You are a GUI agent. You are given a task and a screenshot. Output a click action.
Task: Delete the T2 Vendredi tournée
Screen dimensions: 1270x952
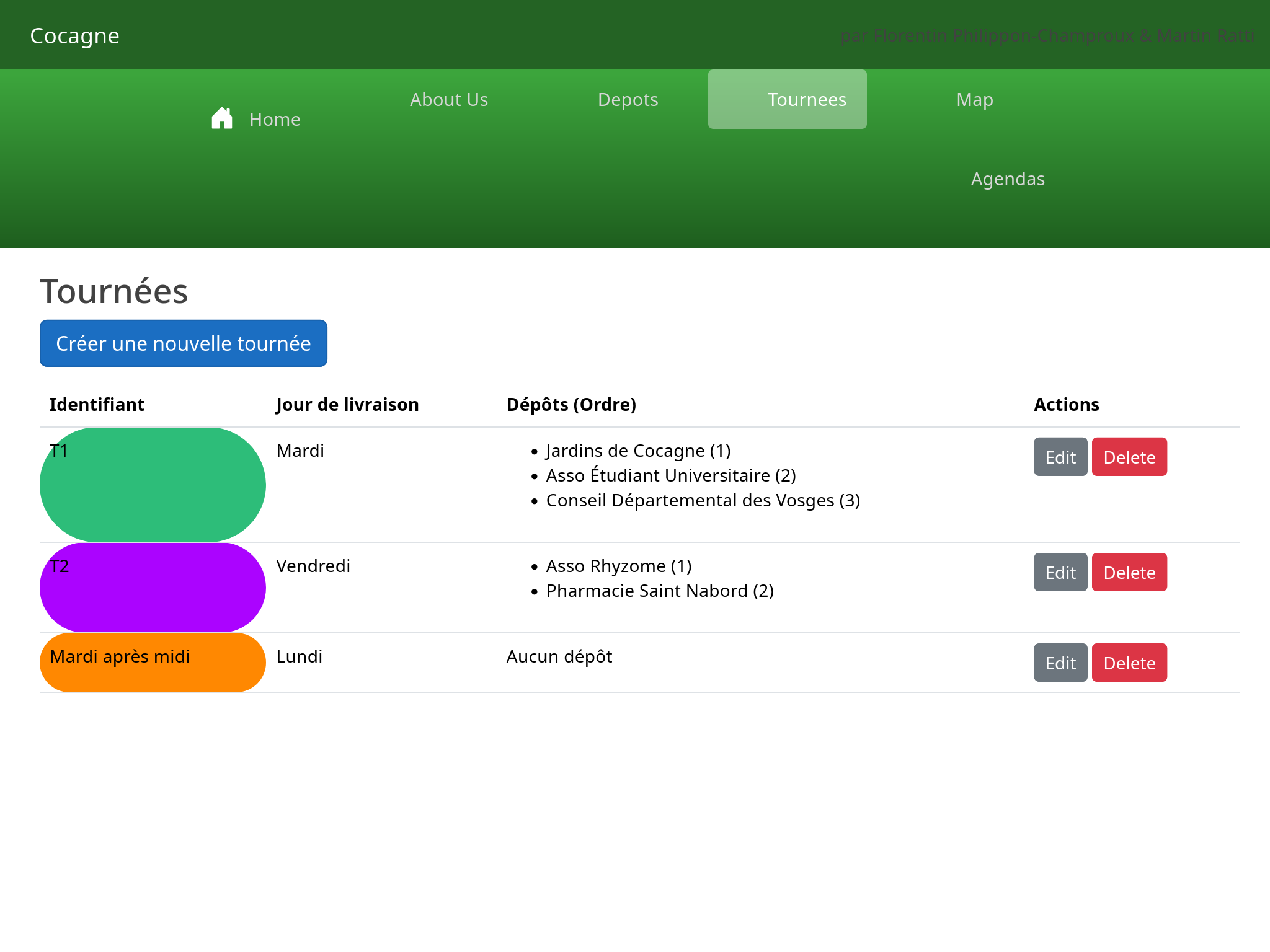(1129, 572)
